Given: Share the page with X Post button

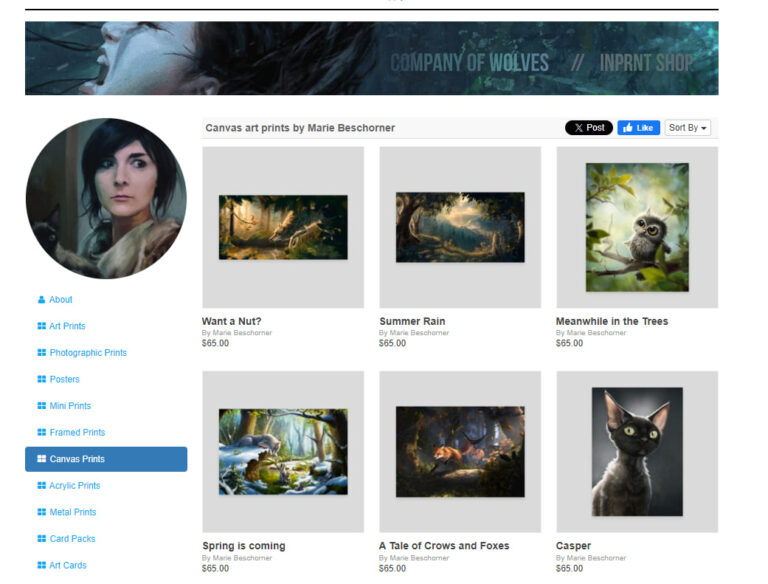Looking at the screenshot, I should (588, 128).
